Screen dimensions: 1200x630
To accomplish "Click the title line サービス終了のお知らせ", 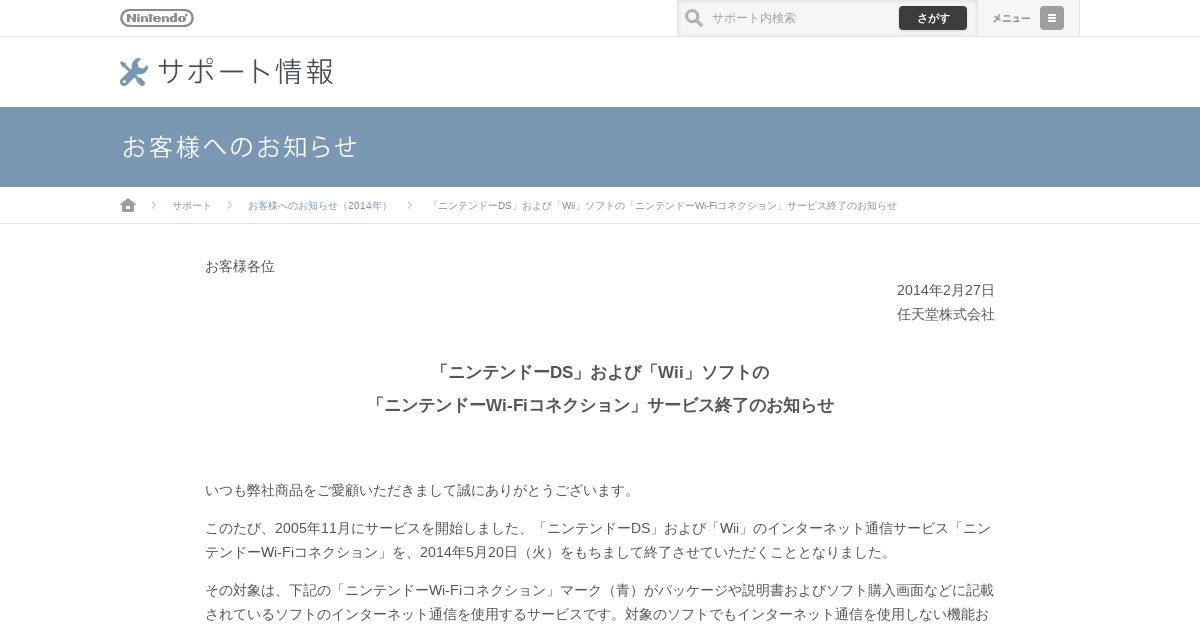I will click(x=600, y=405).
